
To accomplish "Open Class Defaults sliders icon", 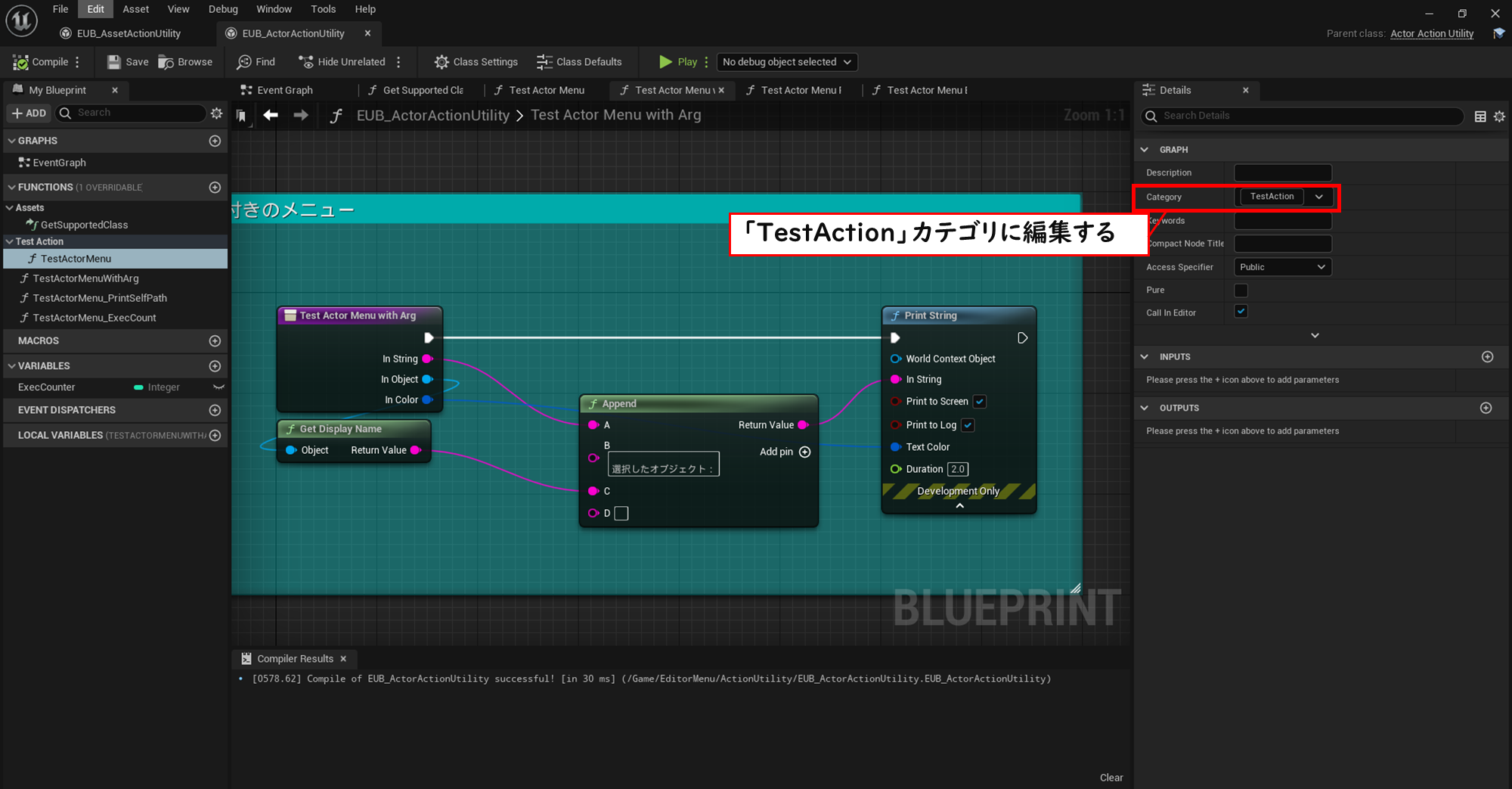I will click(544, 62).
